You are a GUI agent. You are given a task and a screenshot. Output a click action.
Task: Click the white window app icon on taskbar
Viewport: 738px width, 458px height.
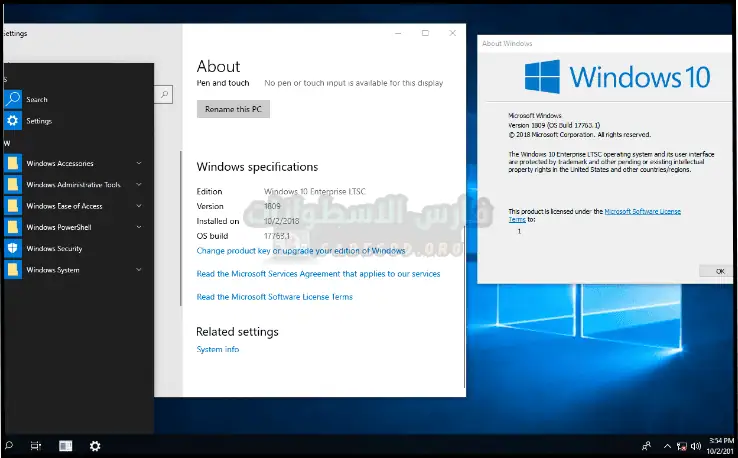65,445
